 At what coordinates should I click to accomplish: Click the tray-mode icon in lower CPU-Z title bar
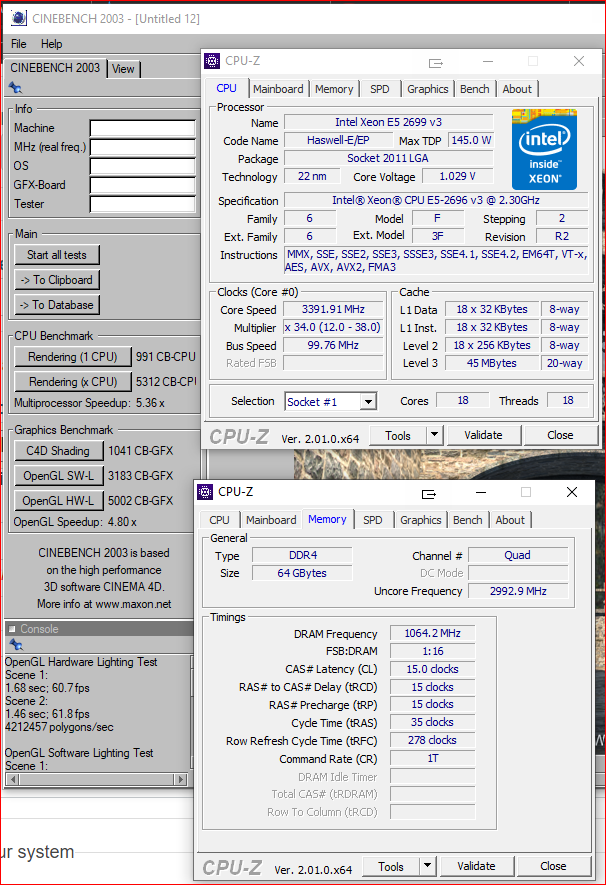pyautogui.click(x=429, y=494)
